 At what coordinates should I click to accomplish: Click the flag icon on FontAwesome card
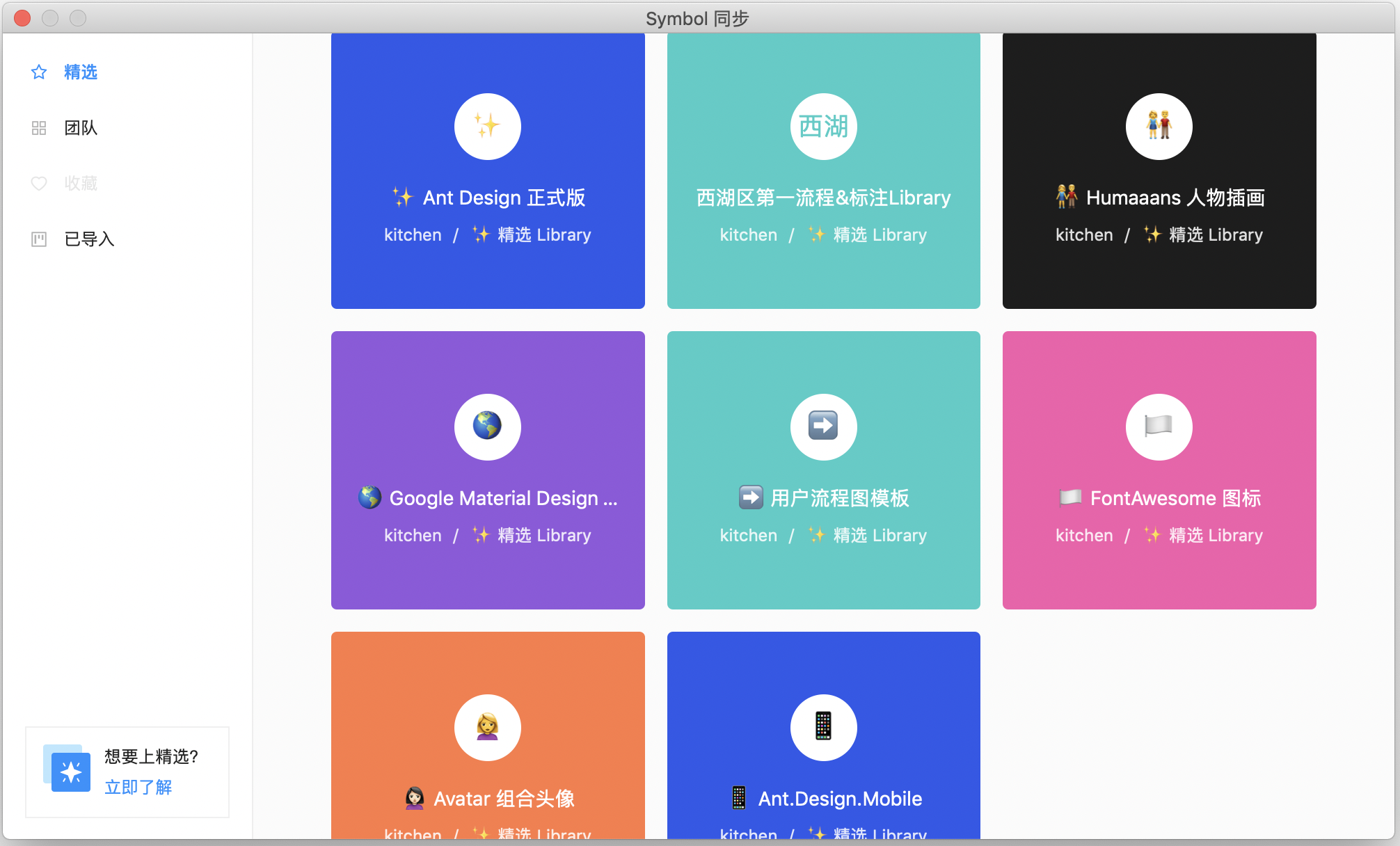(1159, 426)
